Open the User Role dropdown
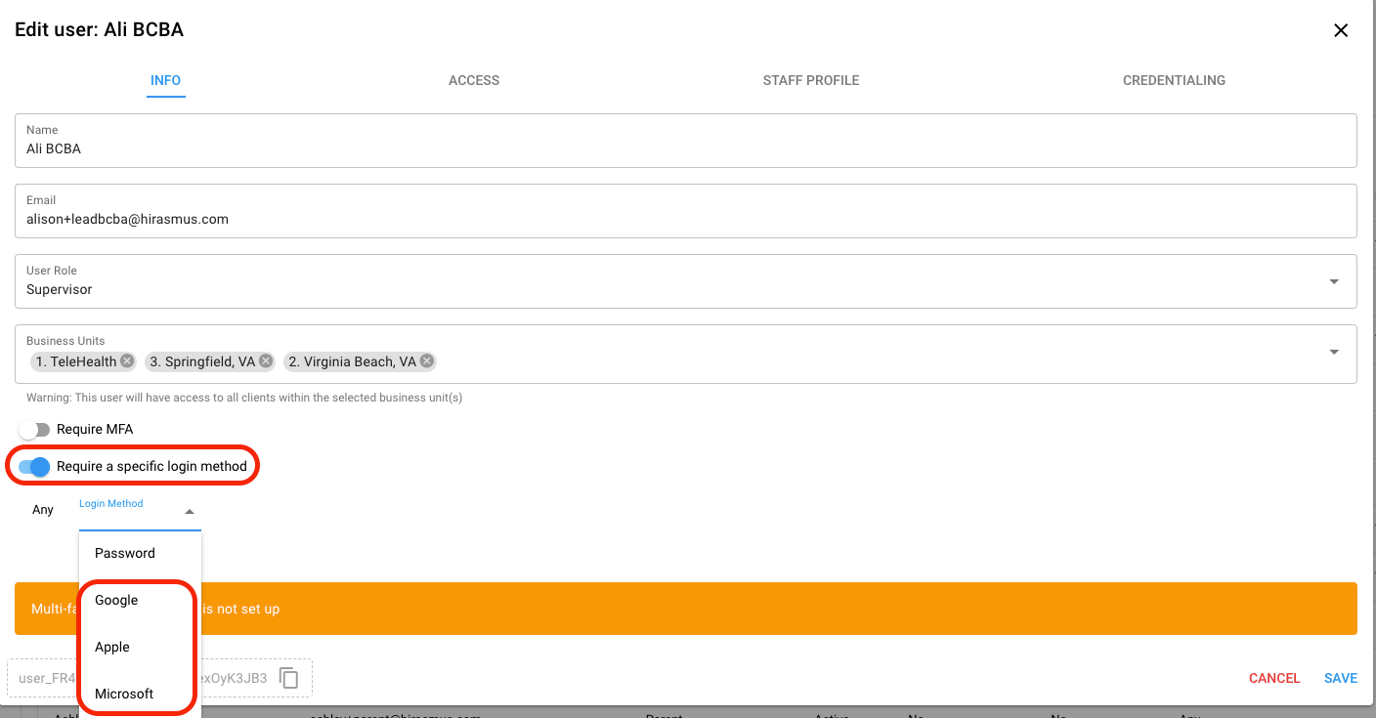The width and height of the screenshot is (1376, 718). 1333,281
